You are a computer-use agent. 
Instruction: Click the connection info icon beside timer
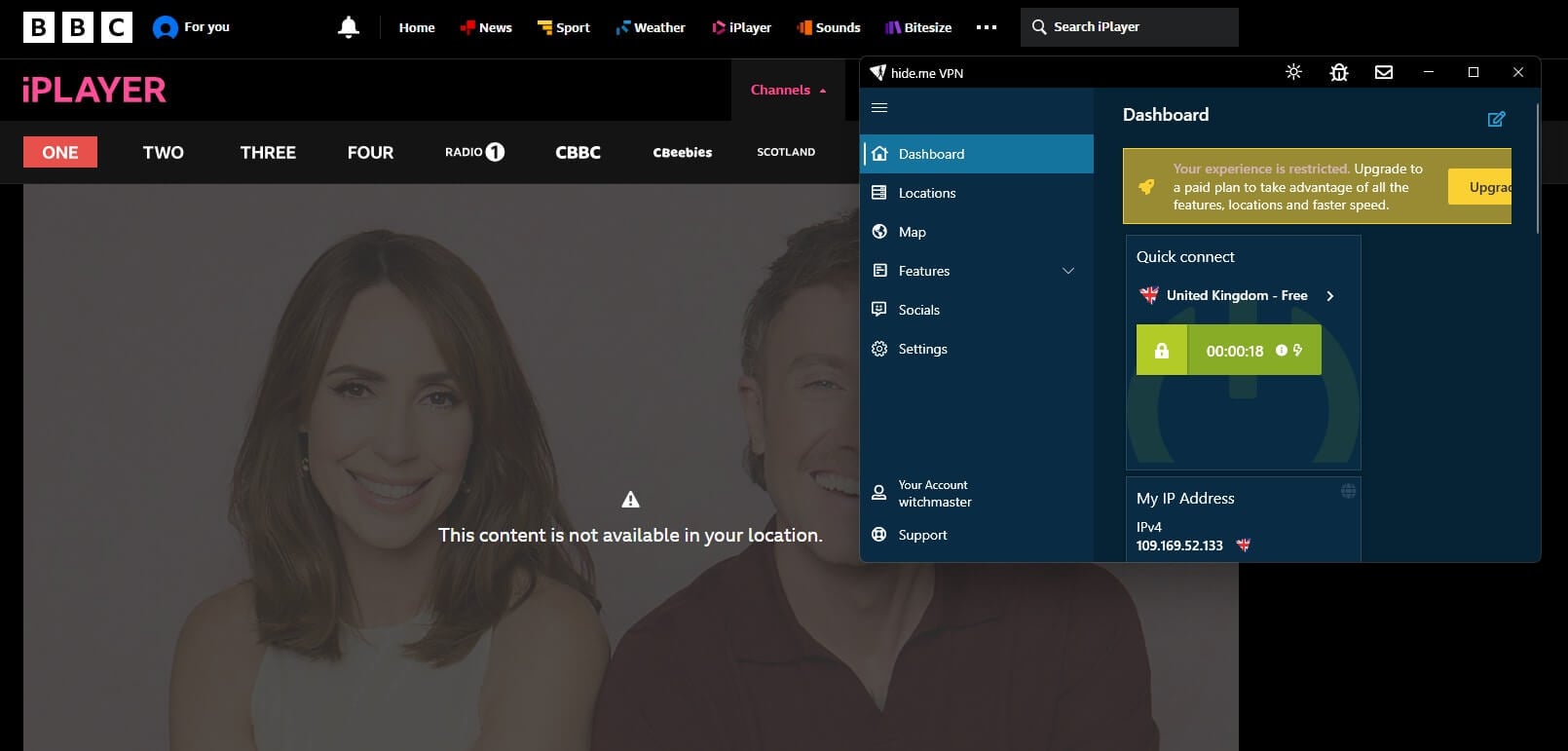click(1282, 350)
